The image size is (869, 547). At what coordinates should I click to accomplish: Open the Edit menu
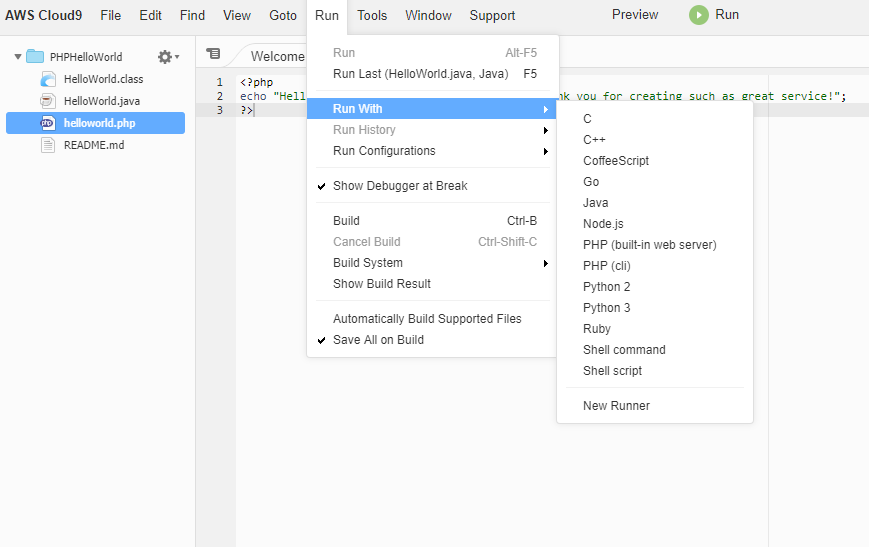click(150, 16)
